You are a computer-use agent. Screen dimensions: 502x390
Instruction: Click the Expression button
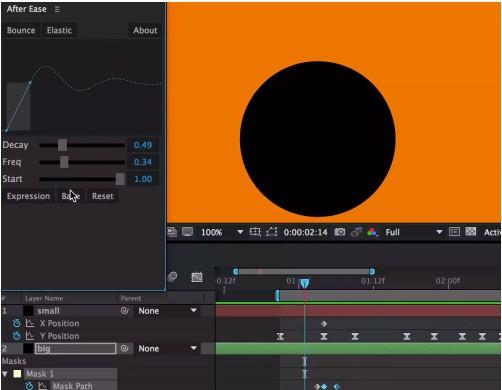(28, 196)
